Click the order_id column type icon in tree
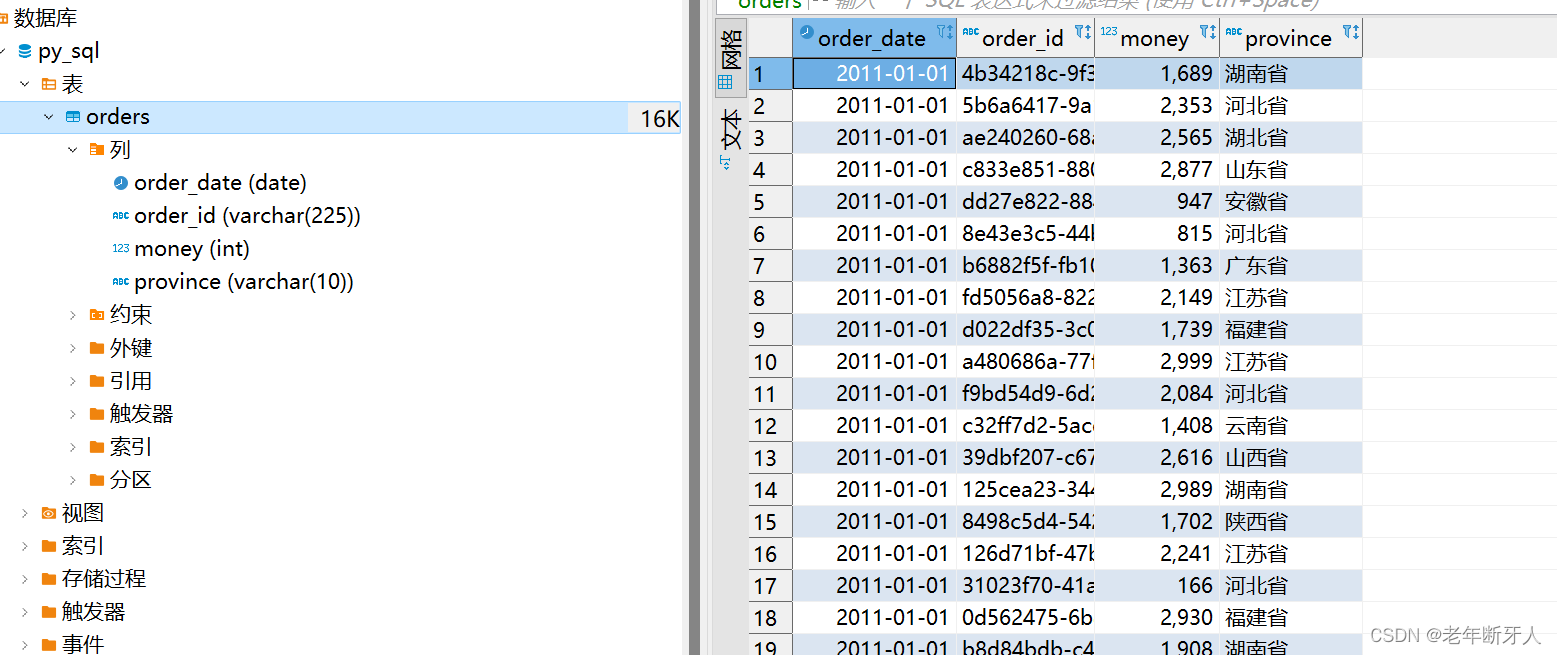 click(x=120, y=216)
